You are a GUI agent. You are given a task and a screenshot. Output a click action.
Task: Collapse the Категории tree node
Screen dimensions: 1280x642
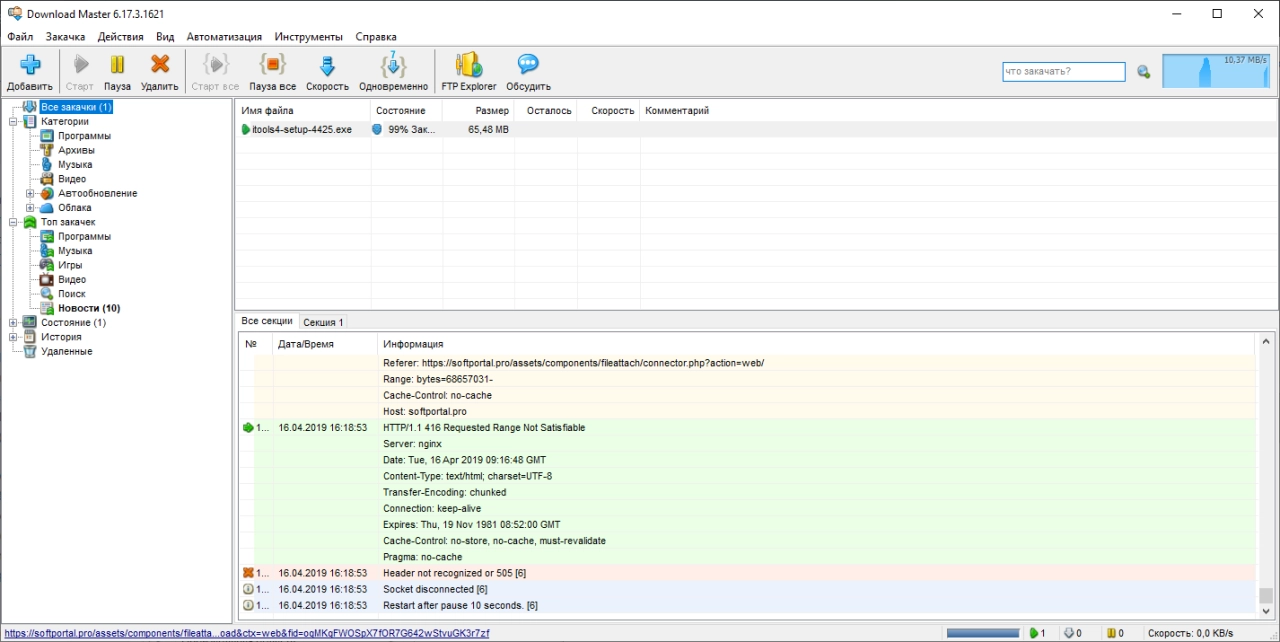(x=13, y=121)
